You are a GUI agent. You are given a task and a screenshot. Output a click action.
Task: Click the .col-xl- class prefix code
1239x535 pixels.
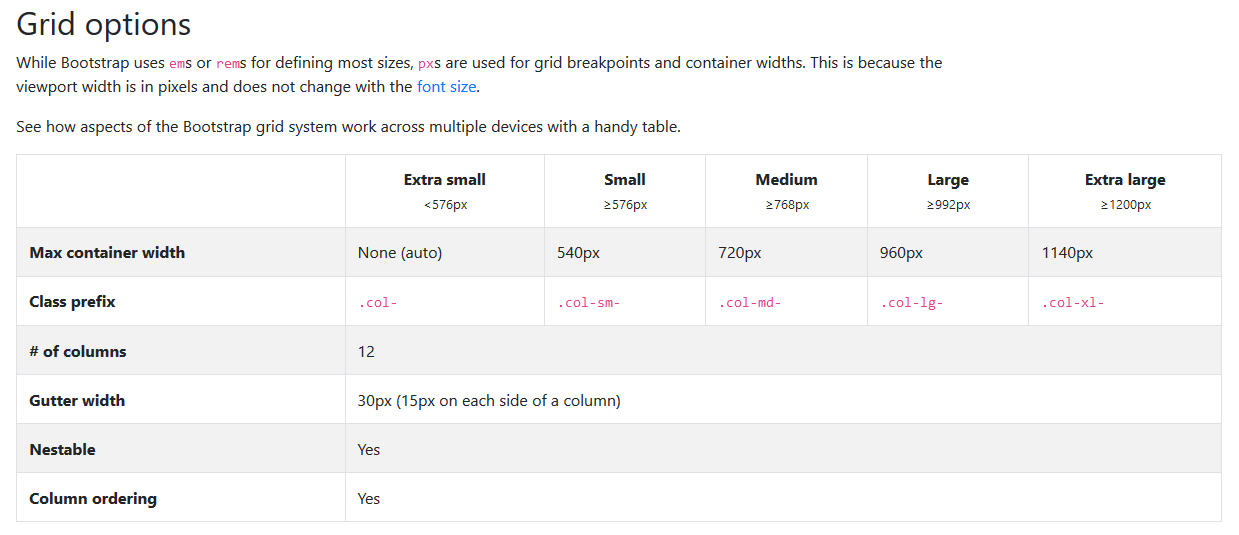click(x=1073, y=303)
